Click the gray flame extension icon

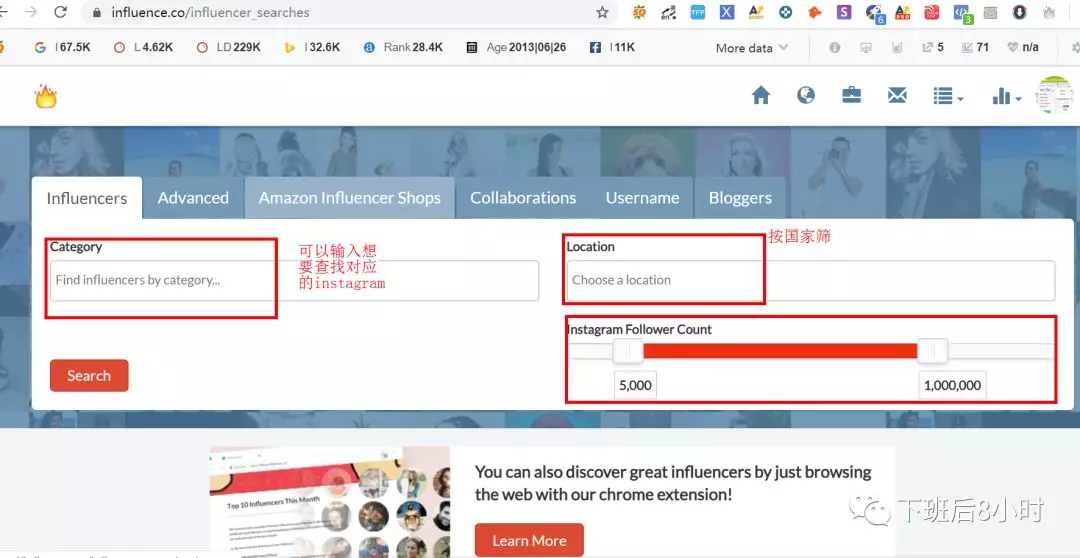tap(1049, 12)
